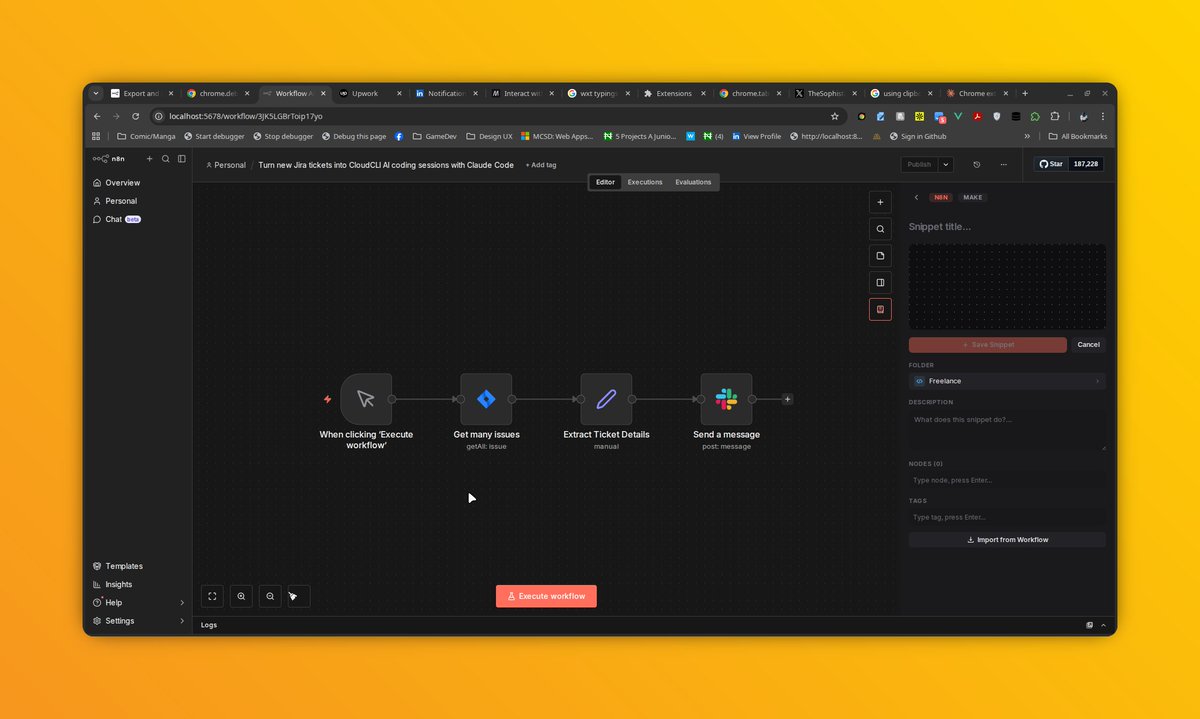Go back with snippet panel chevron
Viewport: 1200px width, 719px height.
click(916, 198)
